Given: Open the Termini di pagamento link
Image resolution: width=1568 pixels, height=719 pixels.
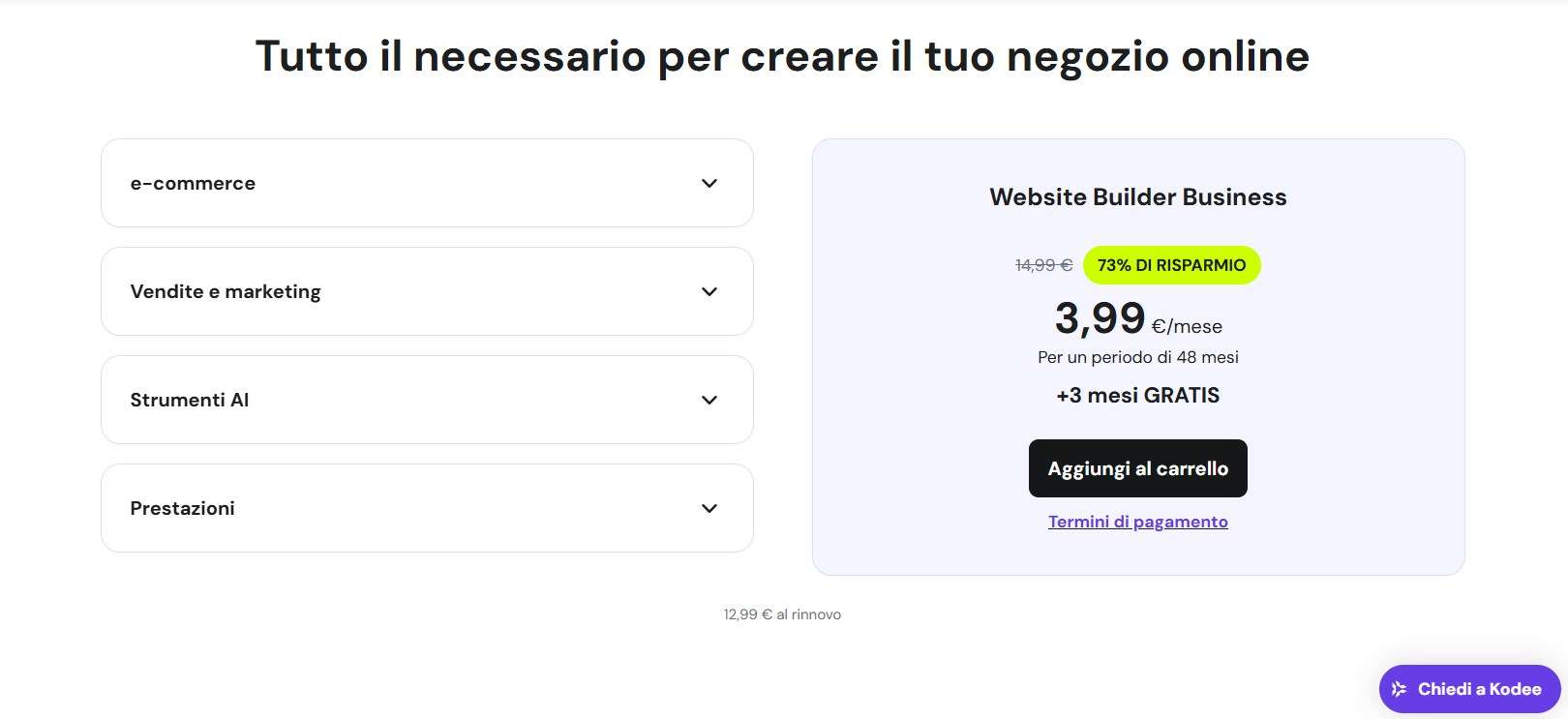Looking at the screenshot, I should tap(1137, 522).
